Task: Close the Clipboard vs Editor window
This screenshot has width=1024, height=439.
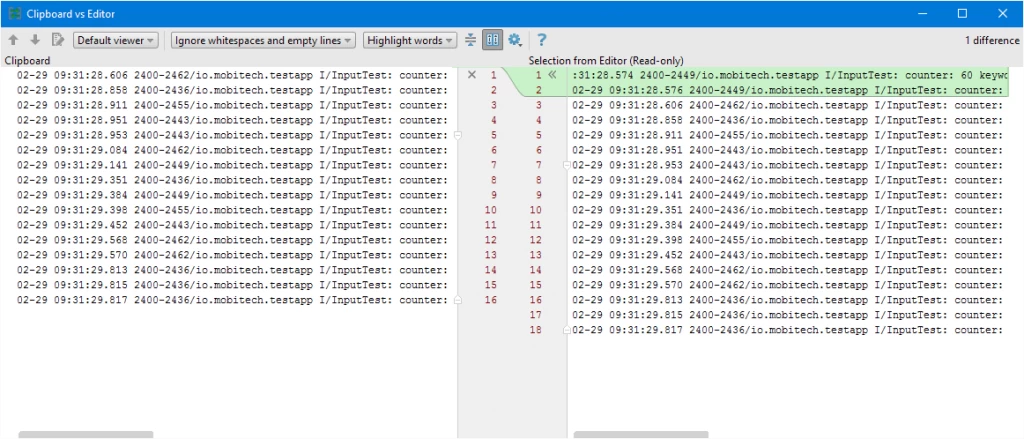Action: [1002, 13]
